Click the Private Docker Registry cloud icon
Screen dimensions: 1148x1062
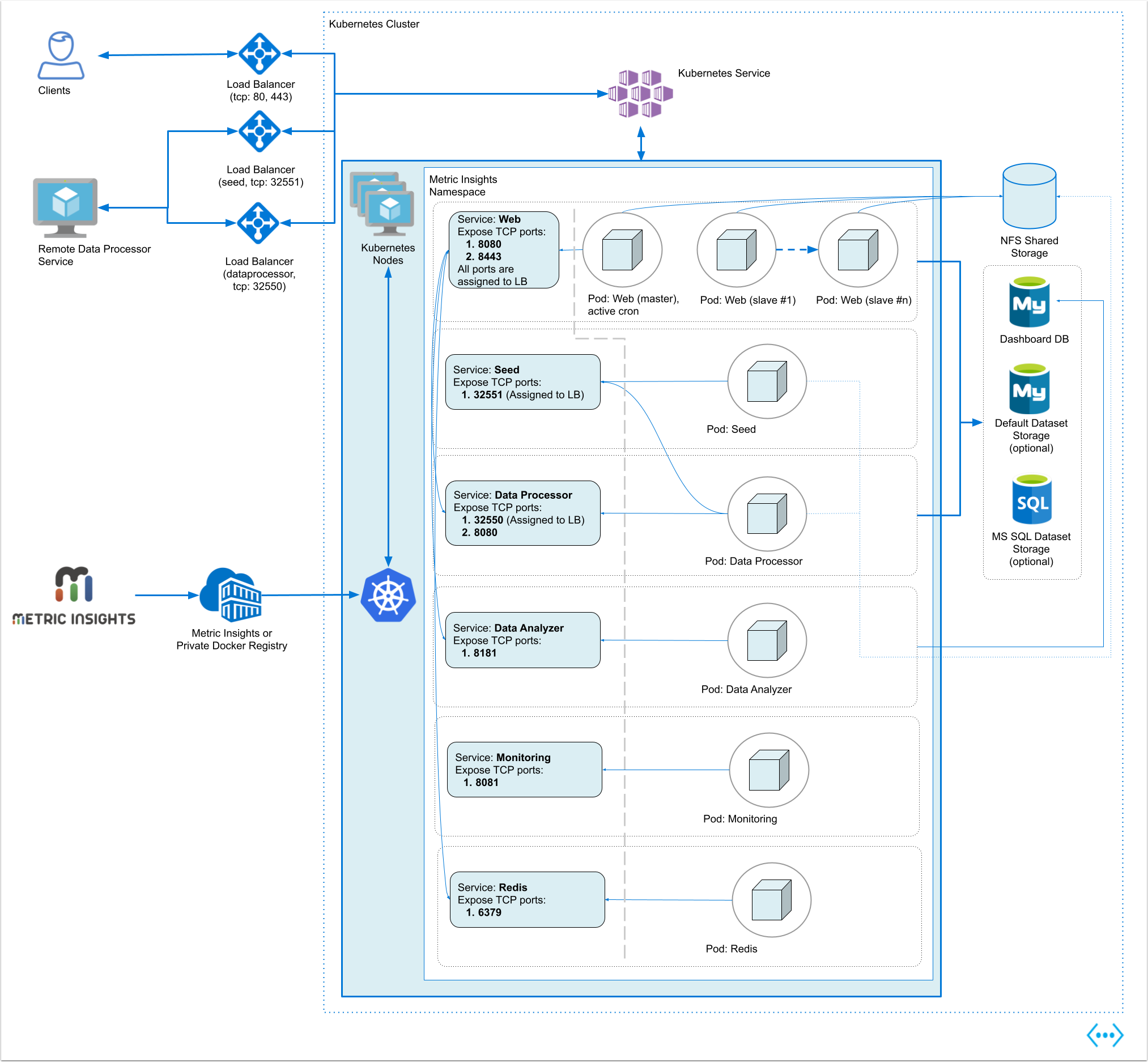pos(231,596)
